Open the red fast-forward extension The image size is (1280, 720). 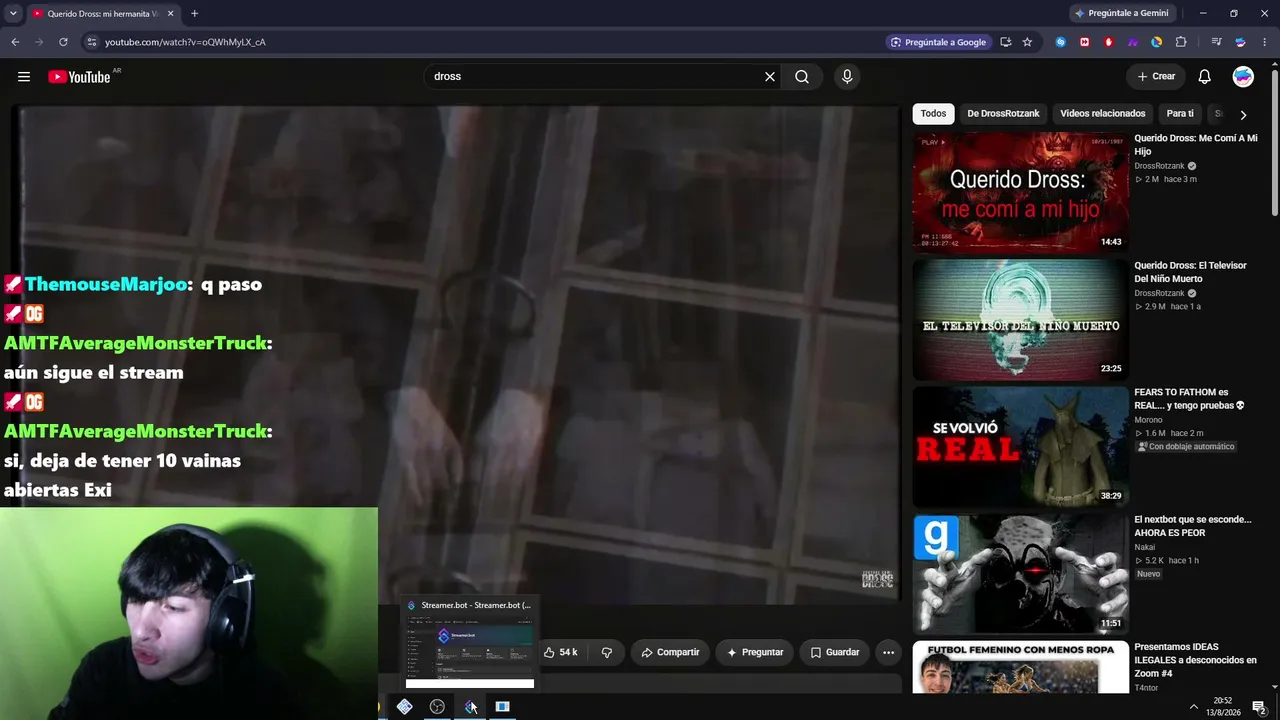[1084, 42]
